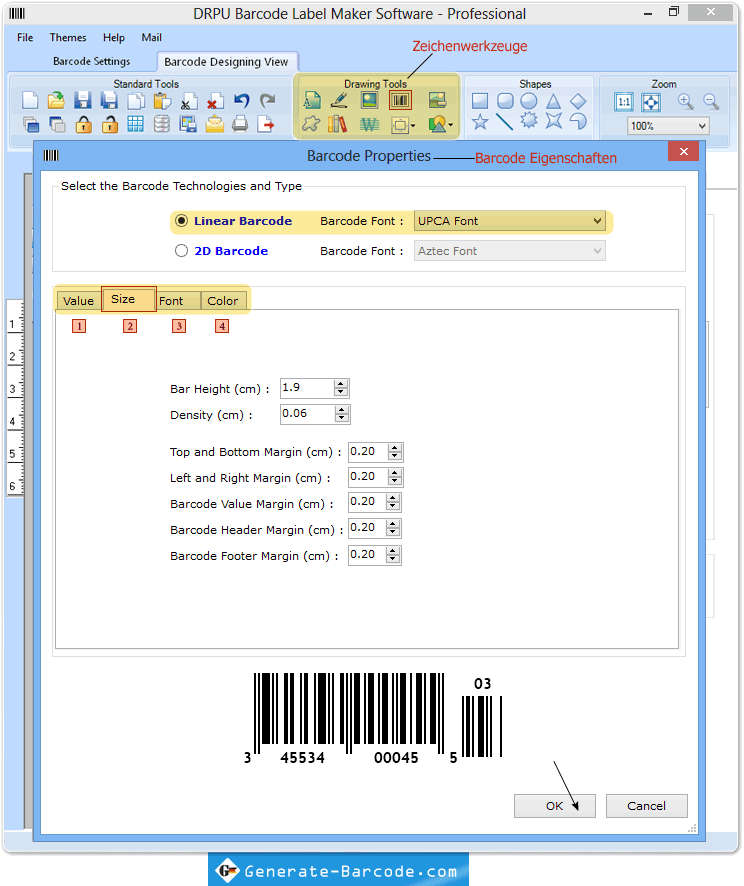Click the Zoom out magnifier
Viewport: 744px width, 886px height.
711,102
